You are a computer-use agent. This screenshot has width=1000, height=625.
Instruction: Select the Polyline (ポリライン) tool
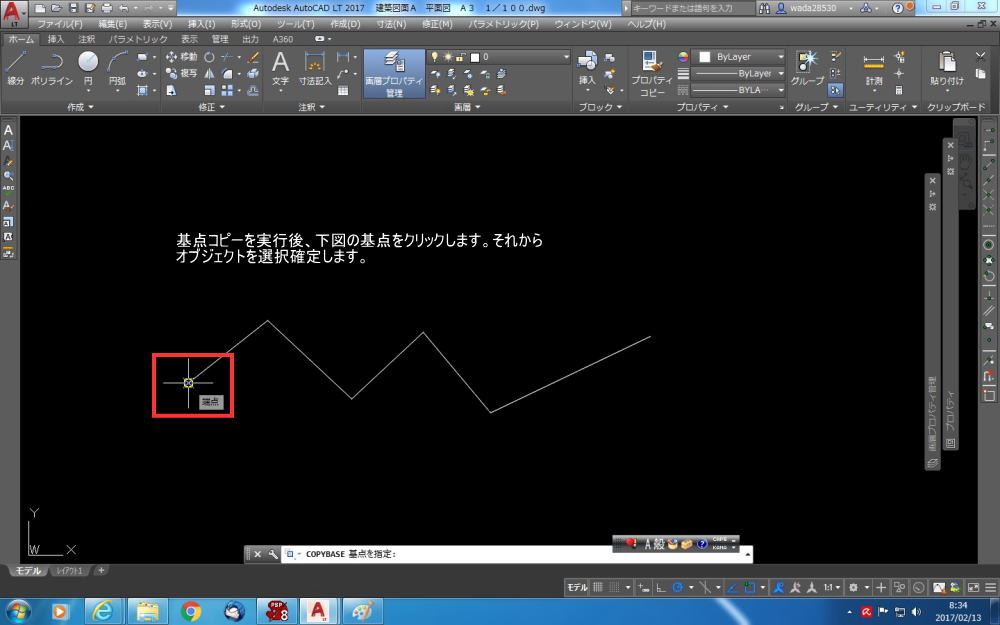tap(52, 69)
